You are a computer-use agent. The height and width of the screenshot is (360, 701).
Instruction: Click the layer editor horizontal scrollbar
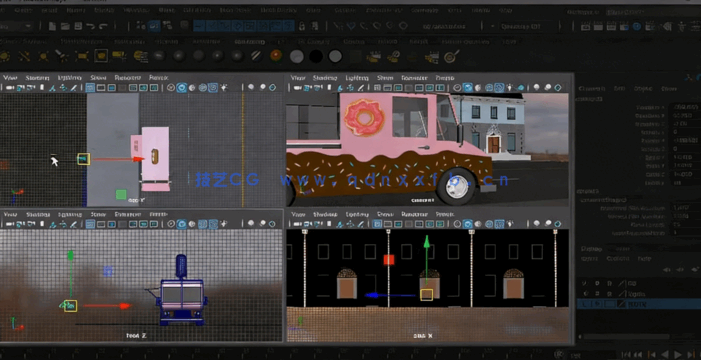click(626, 336)
